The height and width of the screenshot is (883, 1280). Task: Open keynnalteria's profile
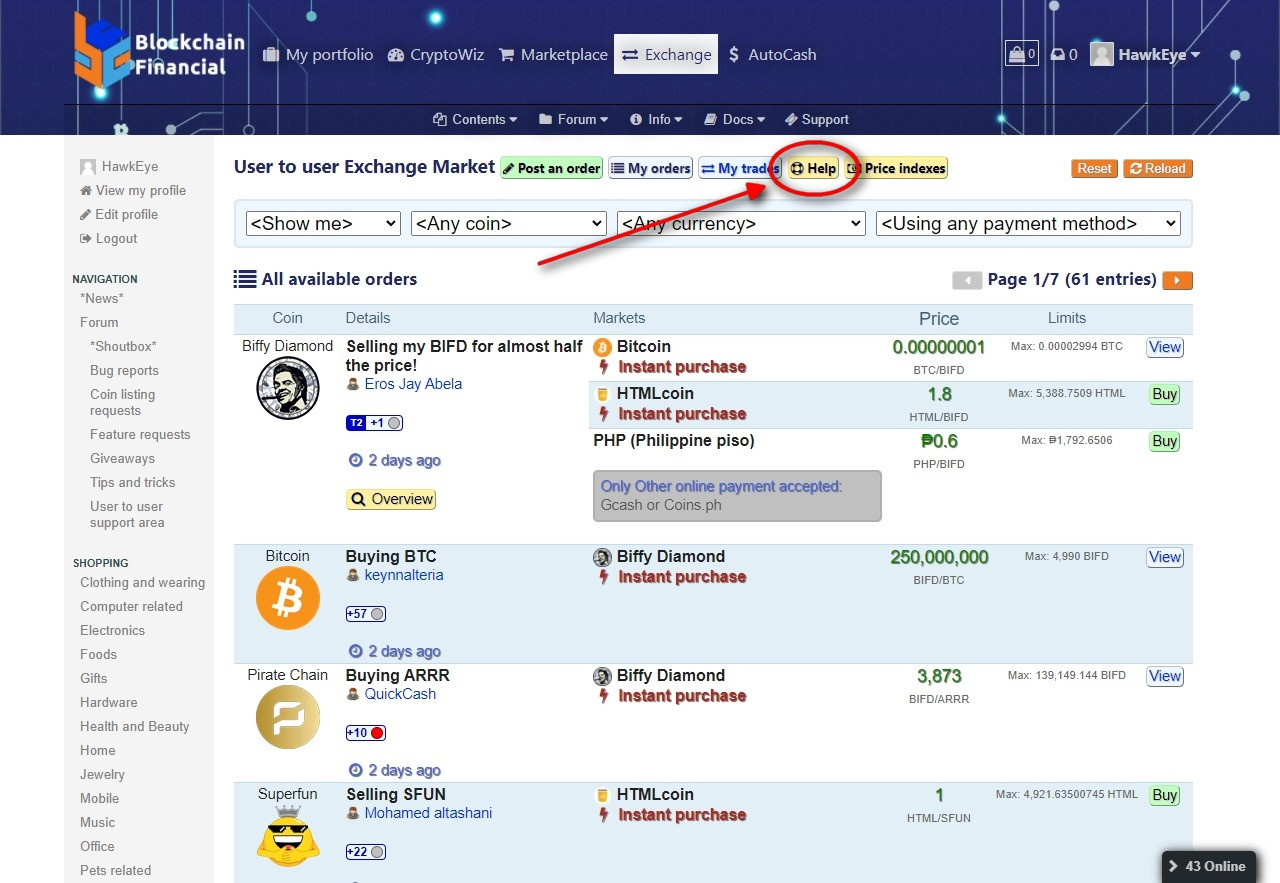[x=404, y=575]
